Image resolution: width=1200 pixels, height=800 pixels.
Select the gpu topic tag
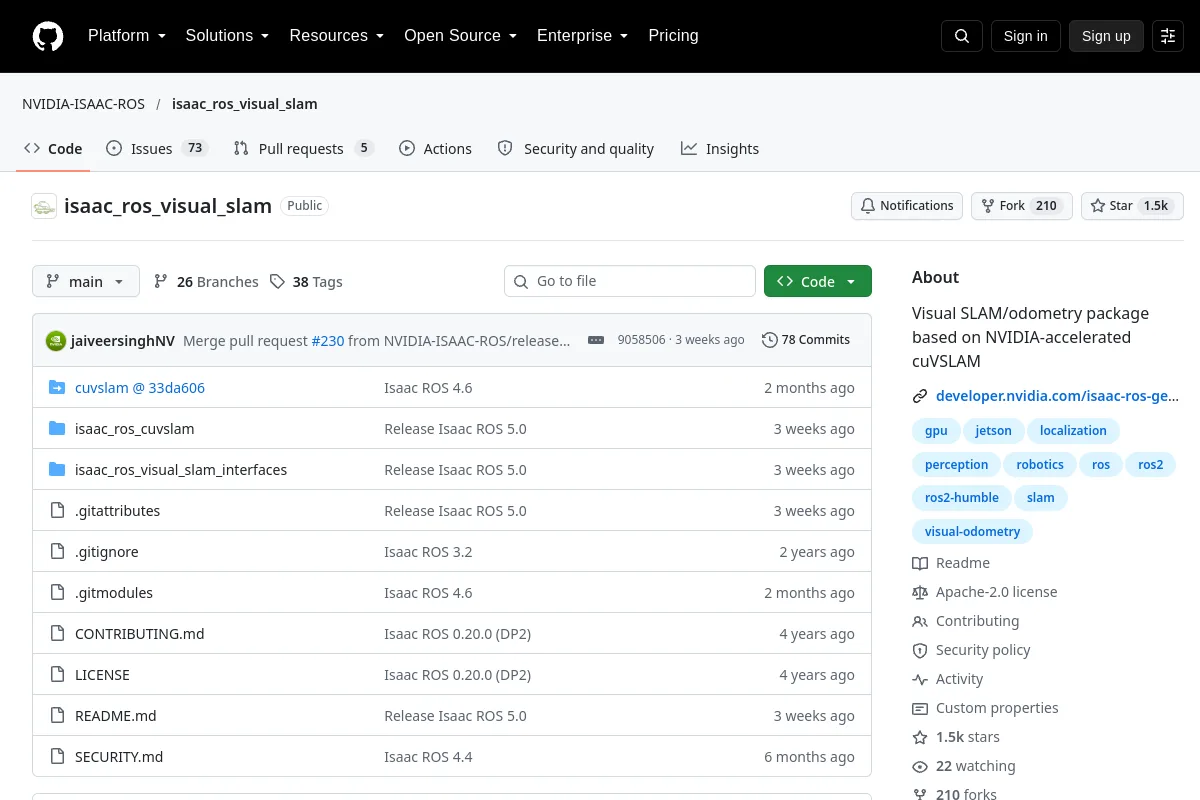click(x=936, y=431)
